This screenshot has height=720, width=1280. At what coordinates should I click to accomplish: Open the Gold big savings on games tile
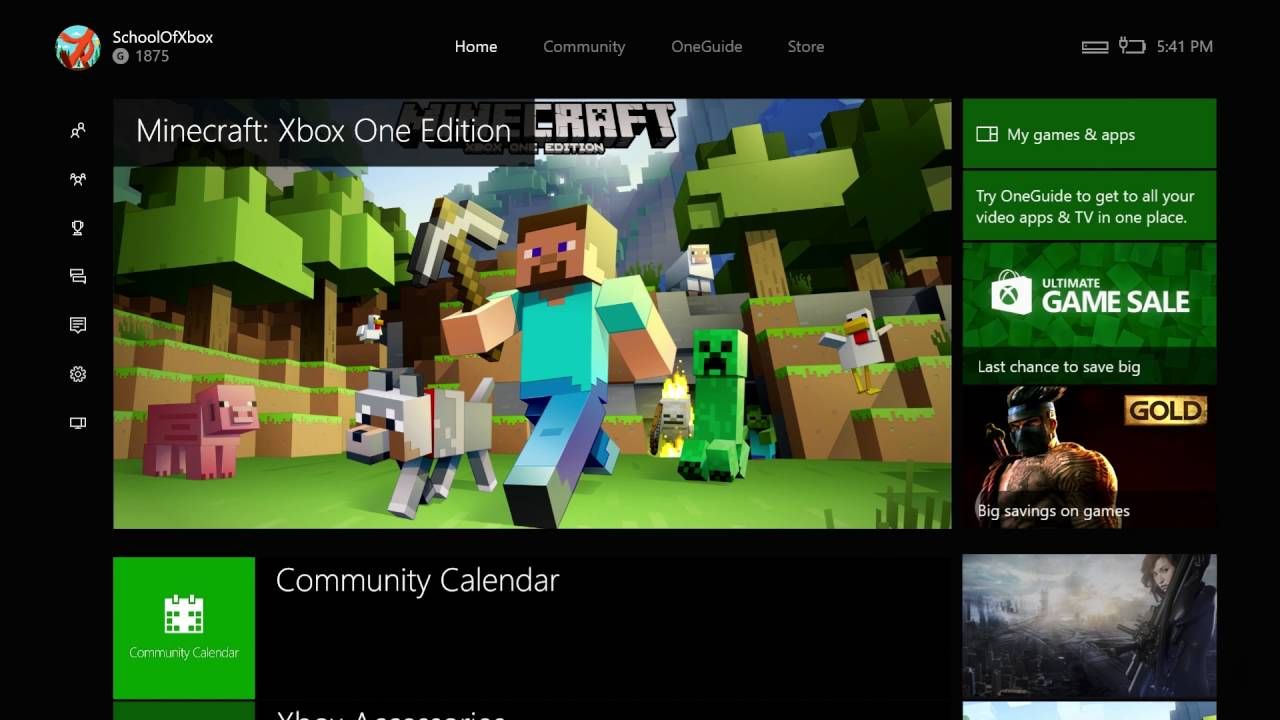coord(1090,458)
